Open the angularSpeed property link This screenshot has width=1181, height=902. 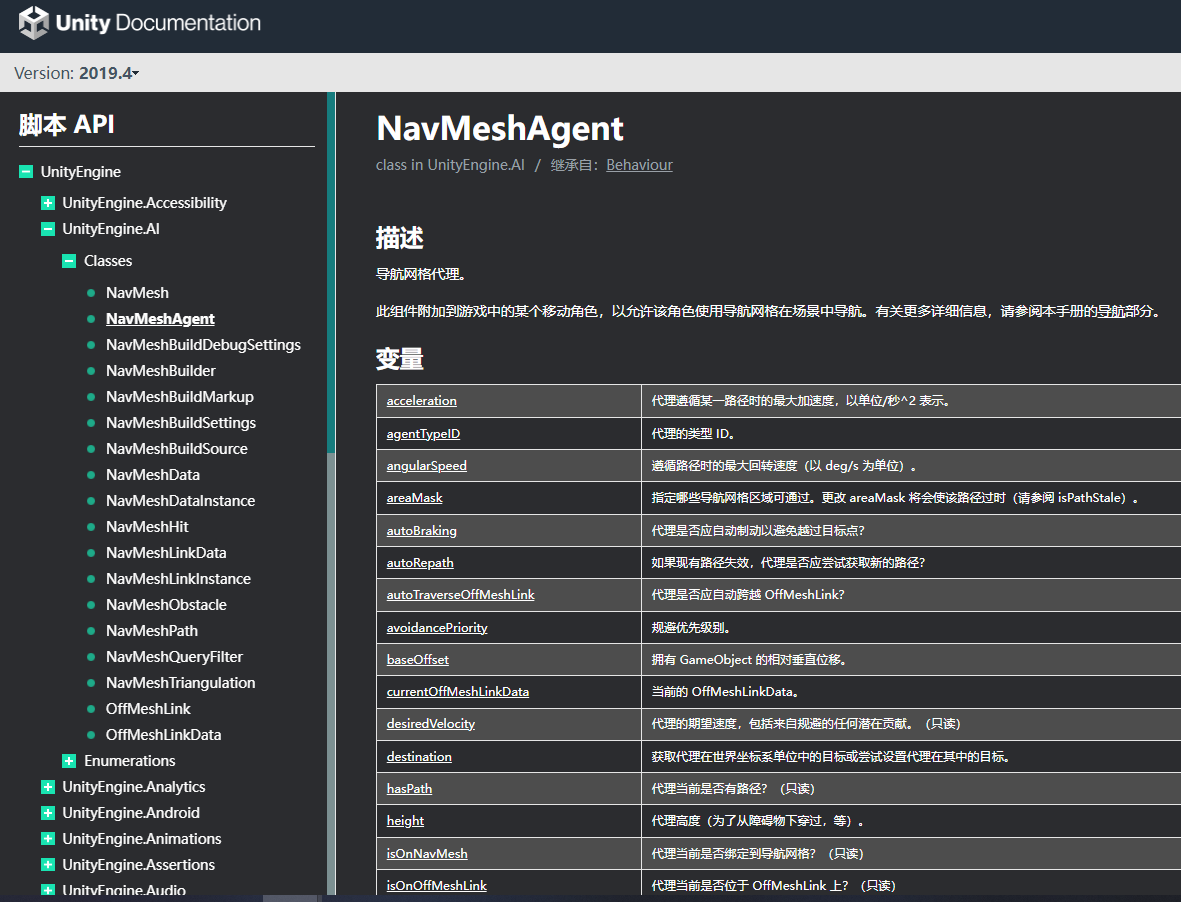[x=426, y=465]
